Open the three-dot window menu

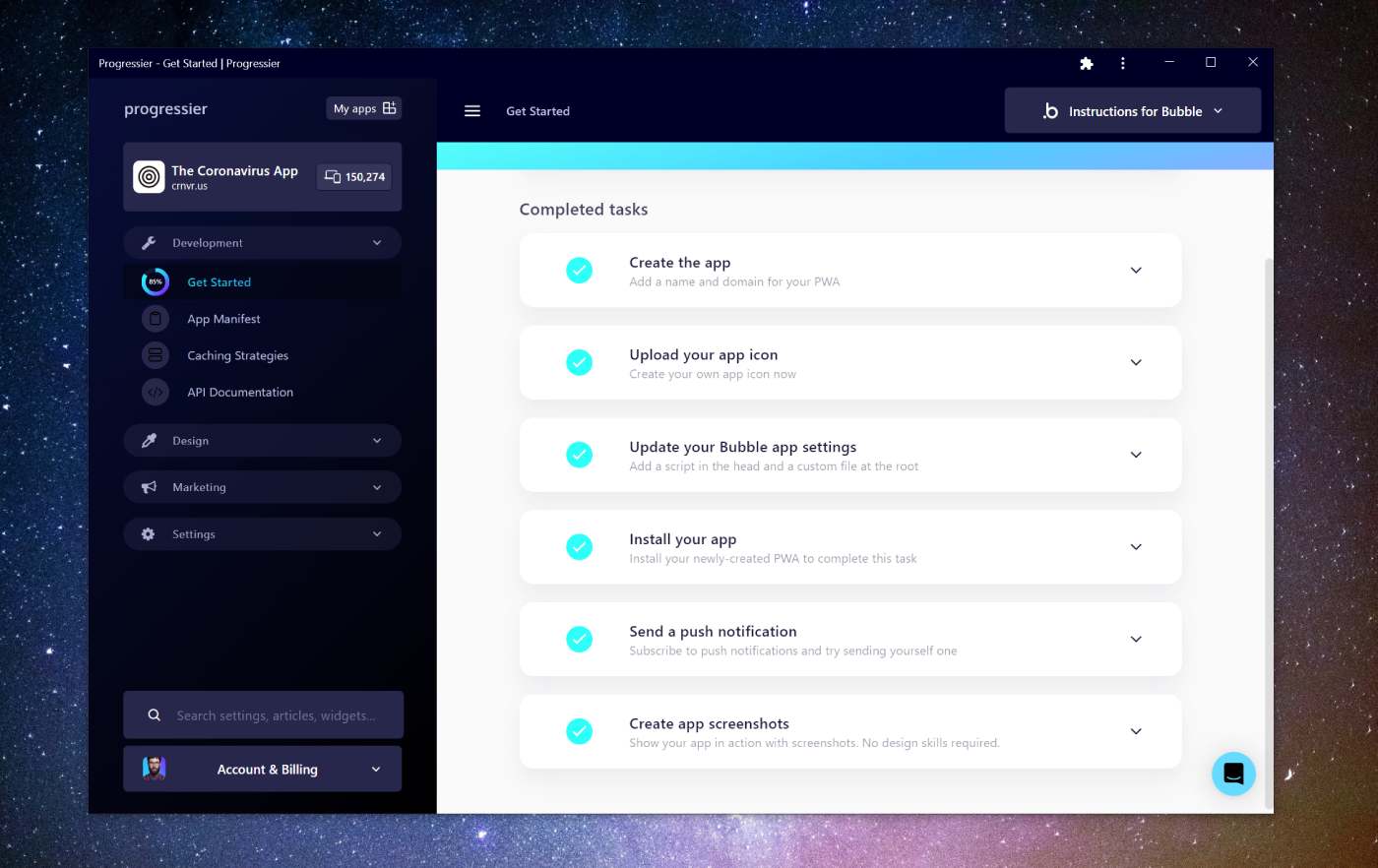pyautogui.click(x=1122, y=63)
